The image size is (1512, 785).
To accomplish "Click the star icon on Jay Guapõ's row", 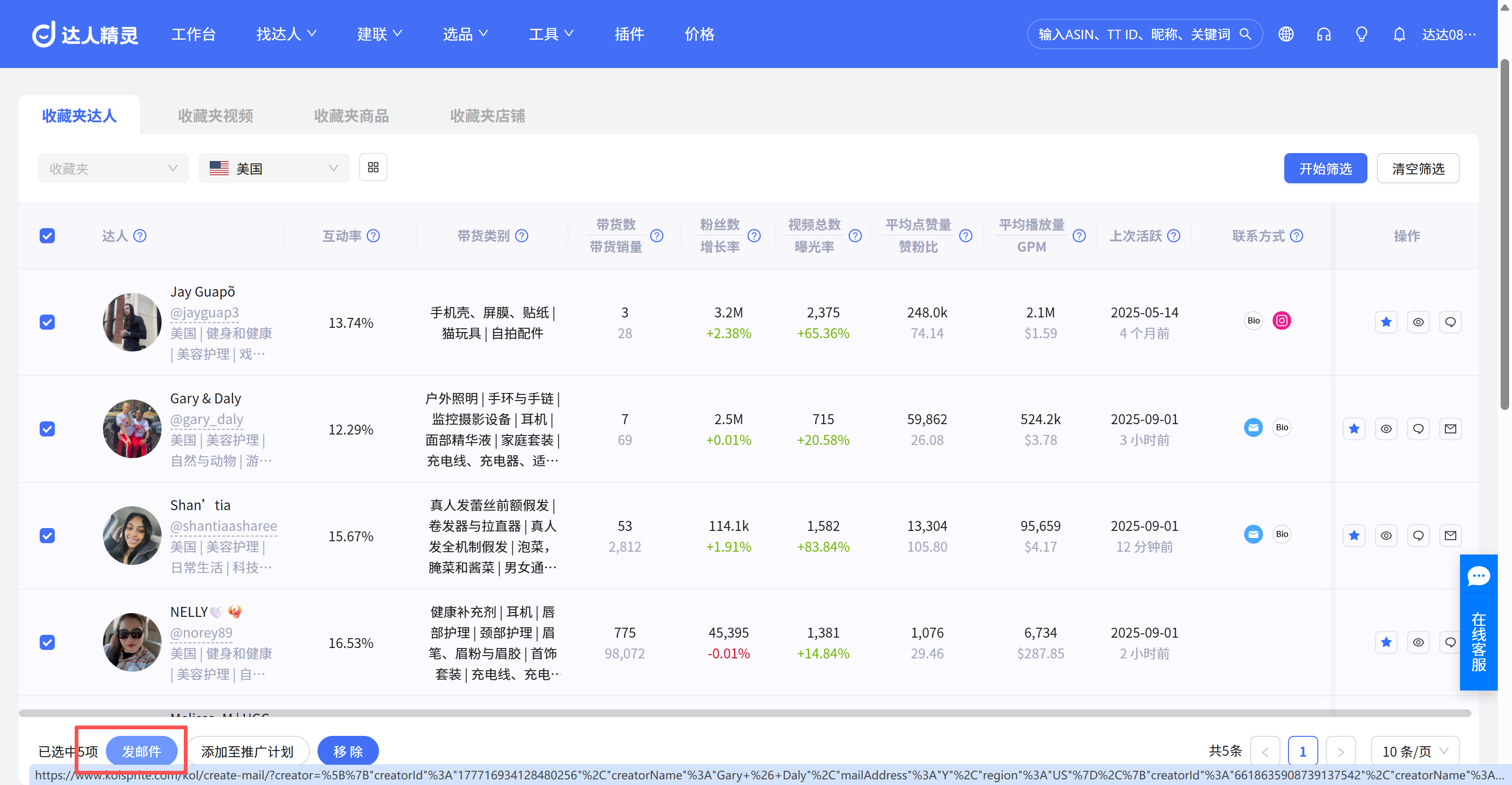I will 1386,322.
